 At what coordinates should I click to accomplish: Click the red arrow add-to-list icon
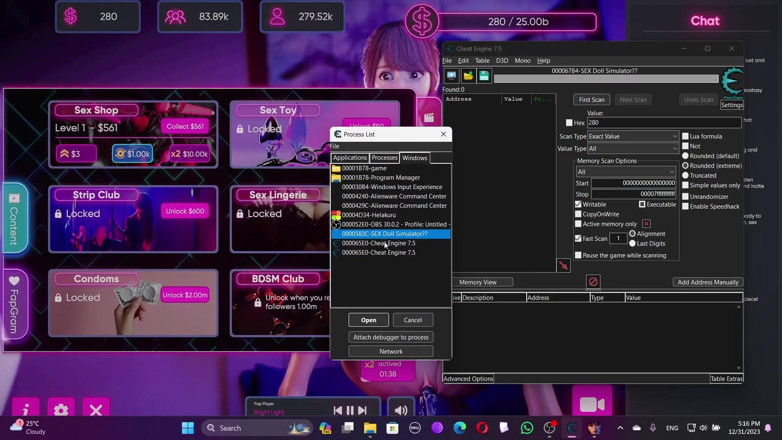pos(563,265)
